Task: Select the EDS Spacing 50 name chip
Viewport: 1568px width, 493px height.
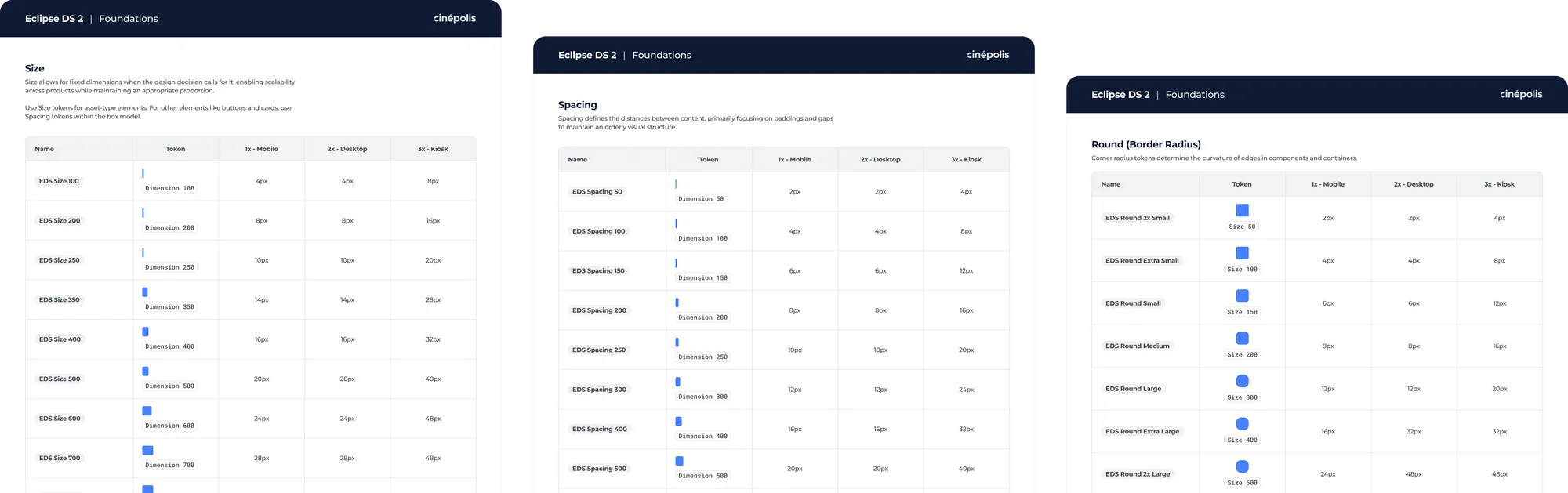Action: (597, 191)
